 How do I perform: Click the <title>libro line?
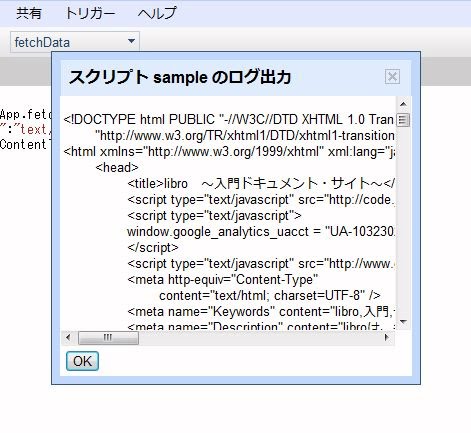(x=261, y=183)
